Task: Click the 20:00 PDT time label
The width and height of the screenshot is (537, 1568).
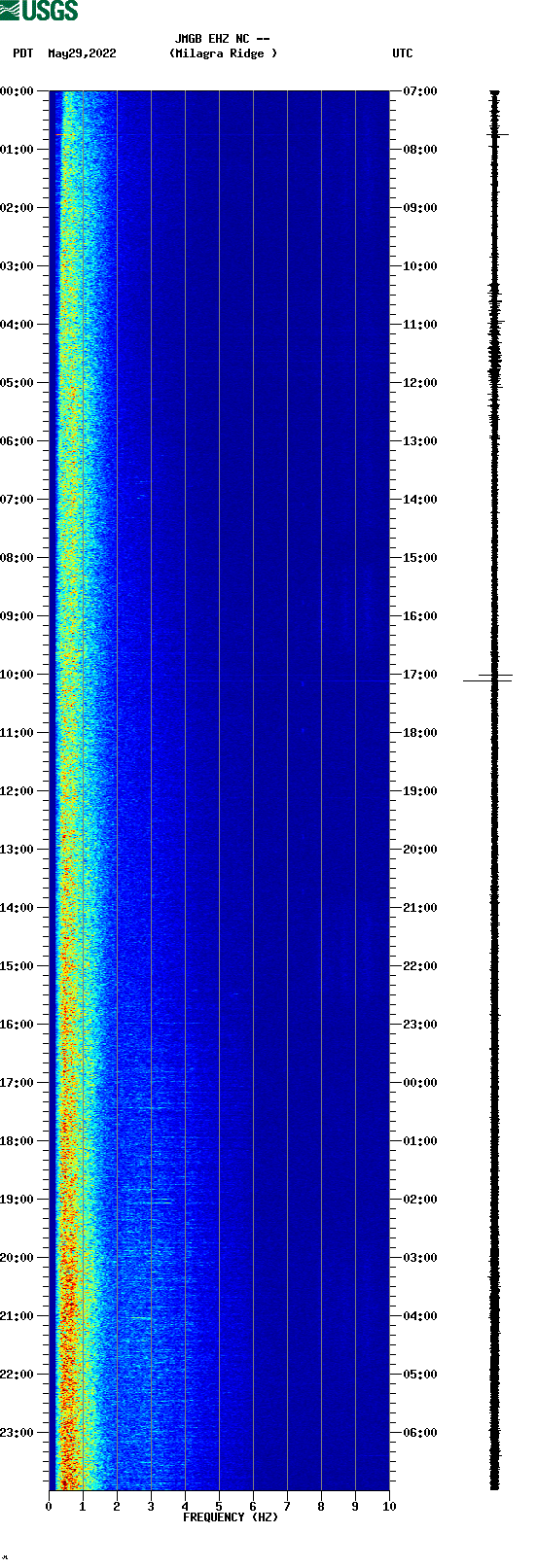Action: coord(18,1258)
